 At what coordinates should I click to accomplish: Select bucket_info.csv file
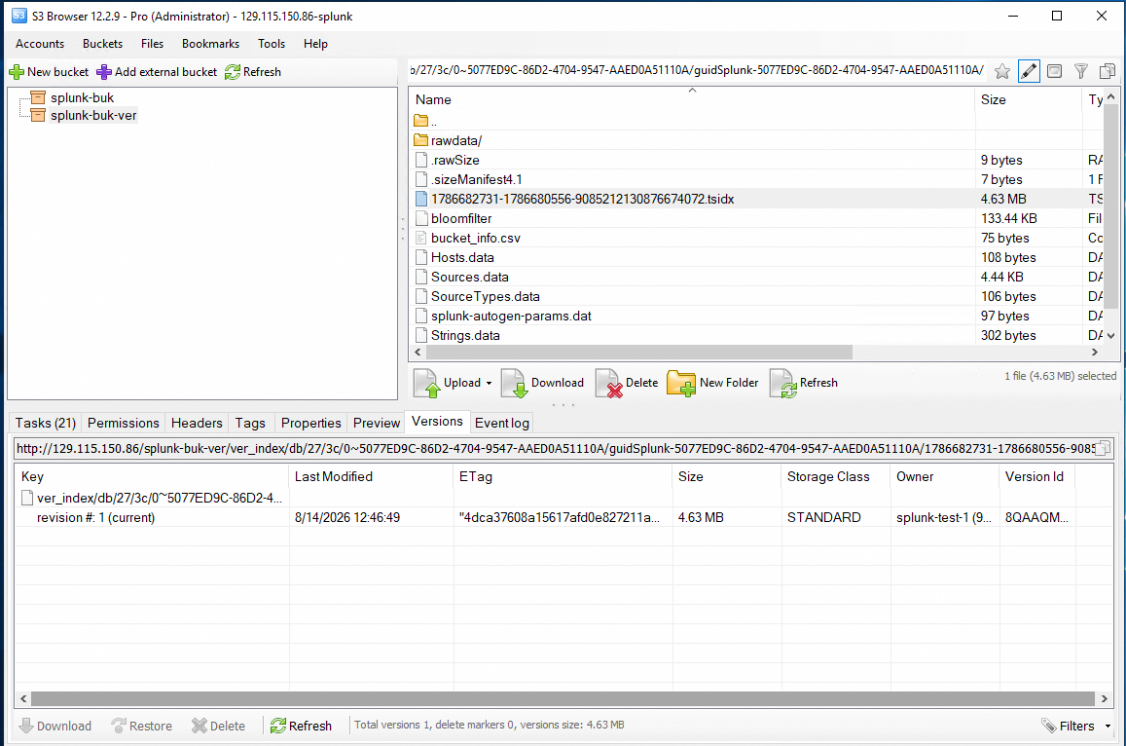click(x=467, y=238)
